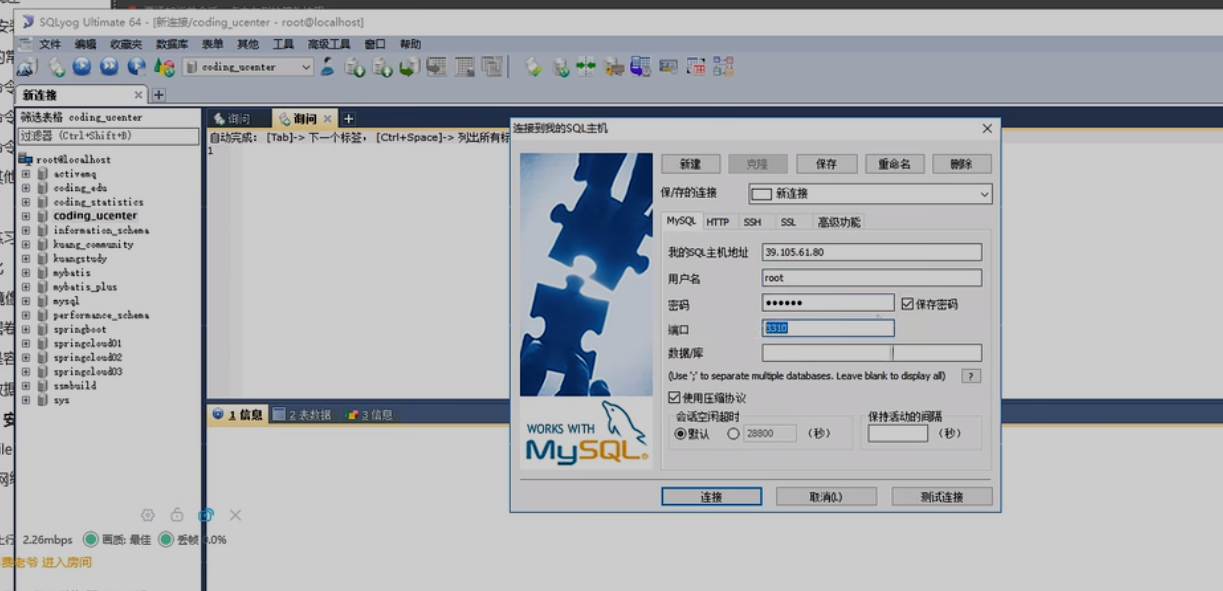Open the 保/存的连接 saved connection dropdown
Image resolution: width=1223 pixels, height=591 pixels.
984,194
